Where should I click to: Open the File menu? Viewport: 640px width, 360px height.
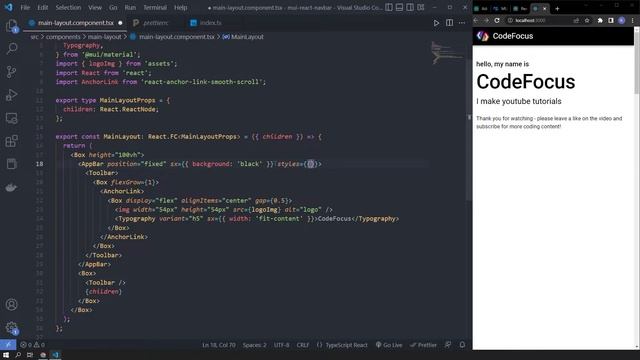pyautogui.click(x=25, y=7)
